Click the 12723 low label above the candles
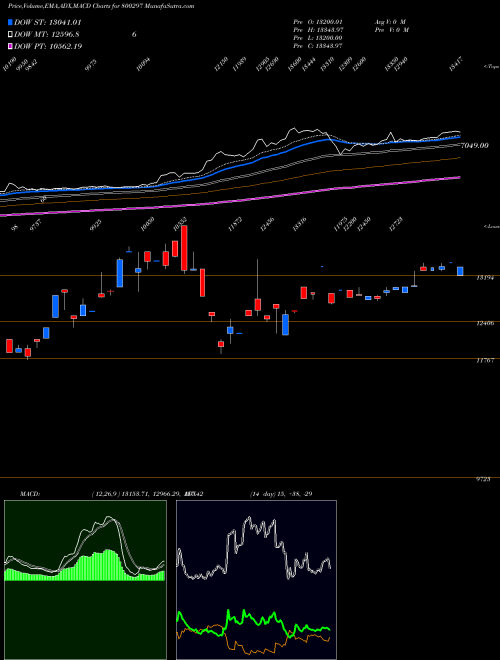The width and height of the screenshot is (500, 660). [396, 225]
